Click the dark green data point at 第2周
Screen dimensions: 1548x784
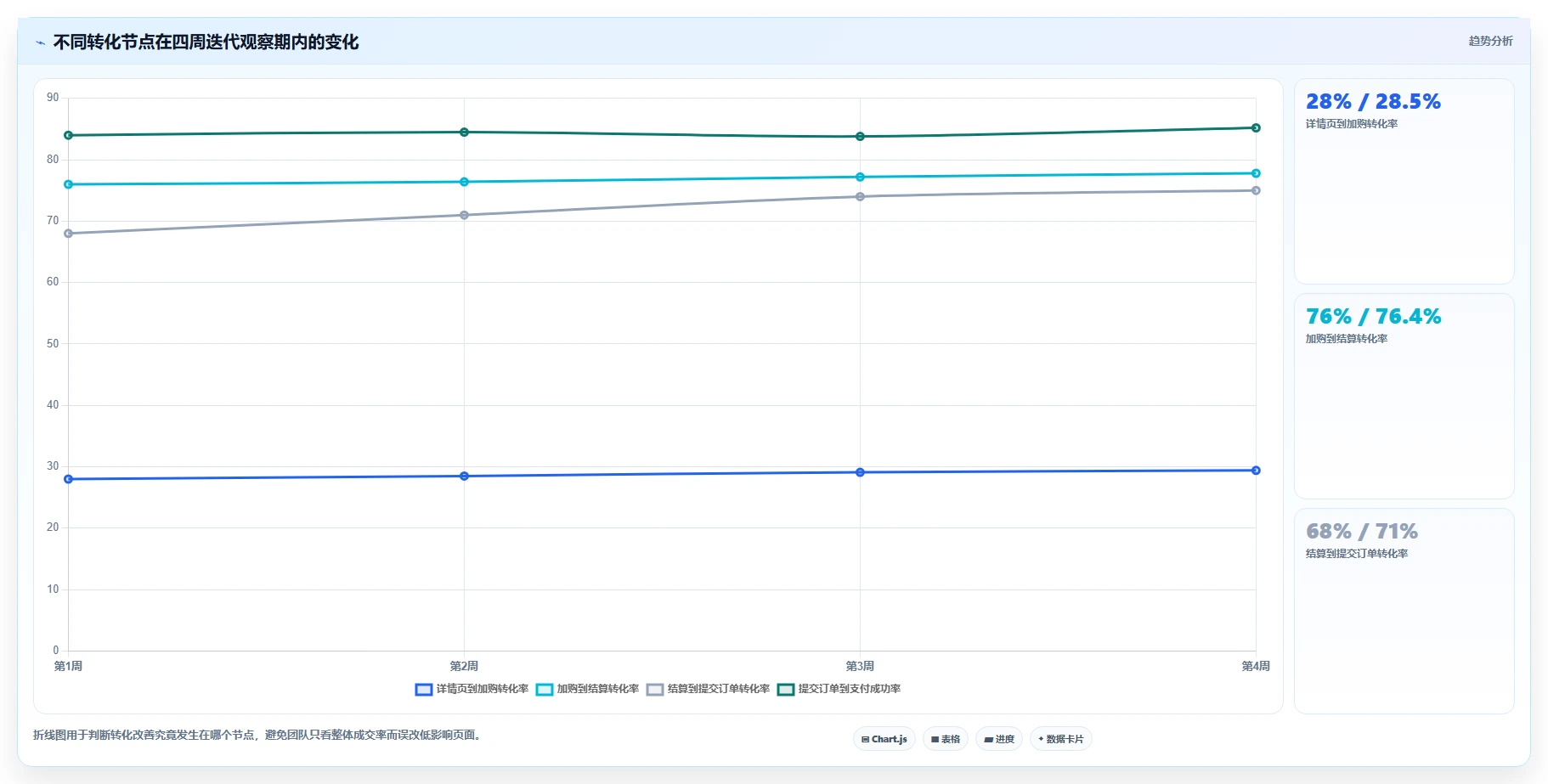[464, 133]
